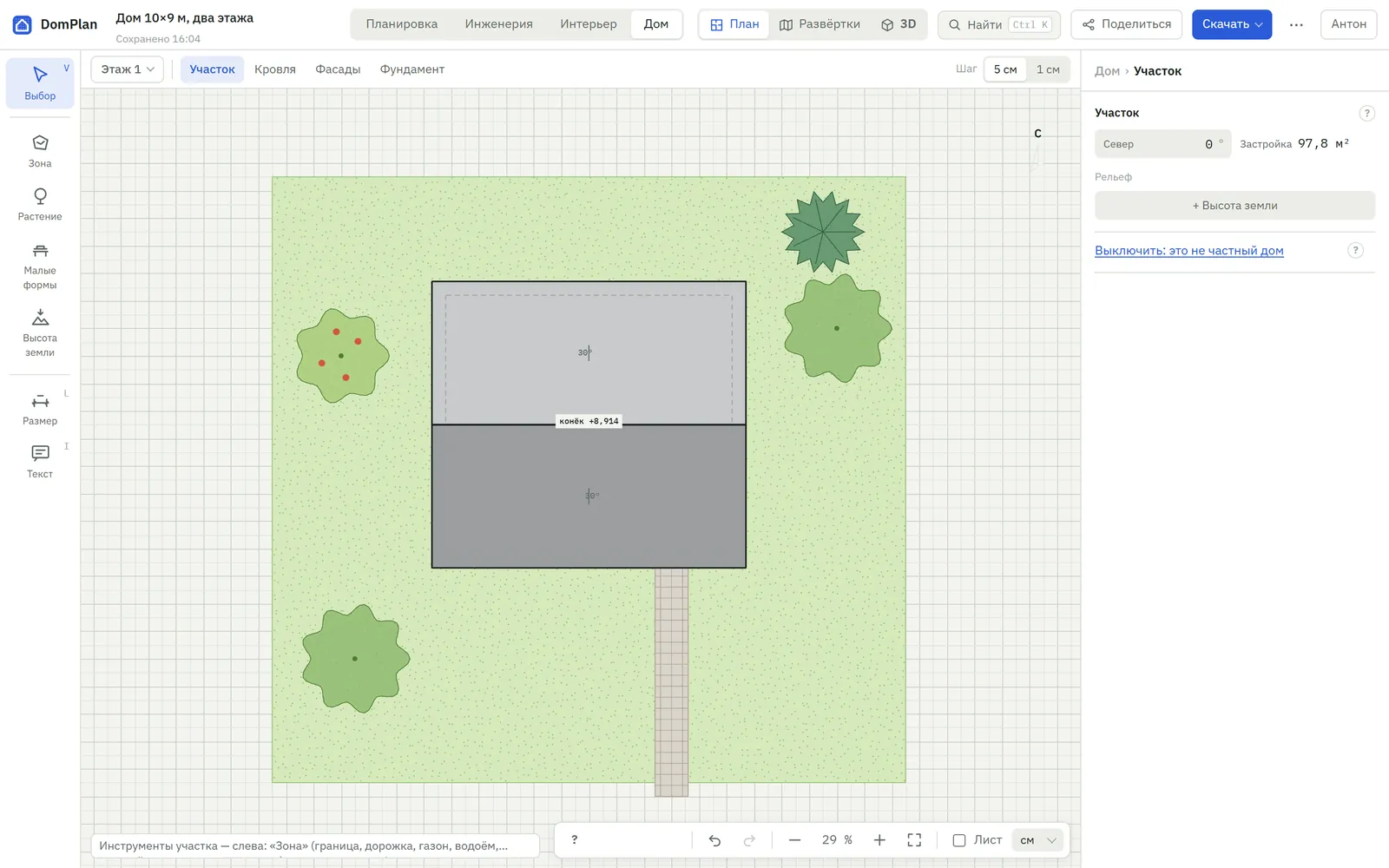Image resolution: width=1389 pixels, height=868 pixels.
Task: Expand the Скачать download menu
Action: coord(1232,24)
